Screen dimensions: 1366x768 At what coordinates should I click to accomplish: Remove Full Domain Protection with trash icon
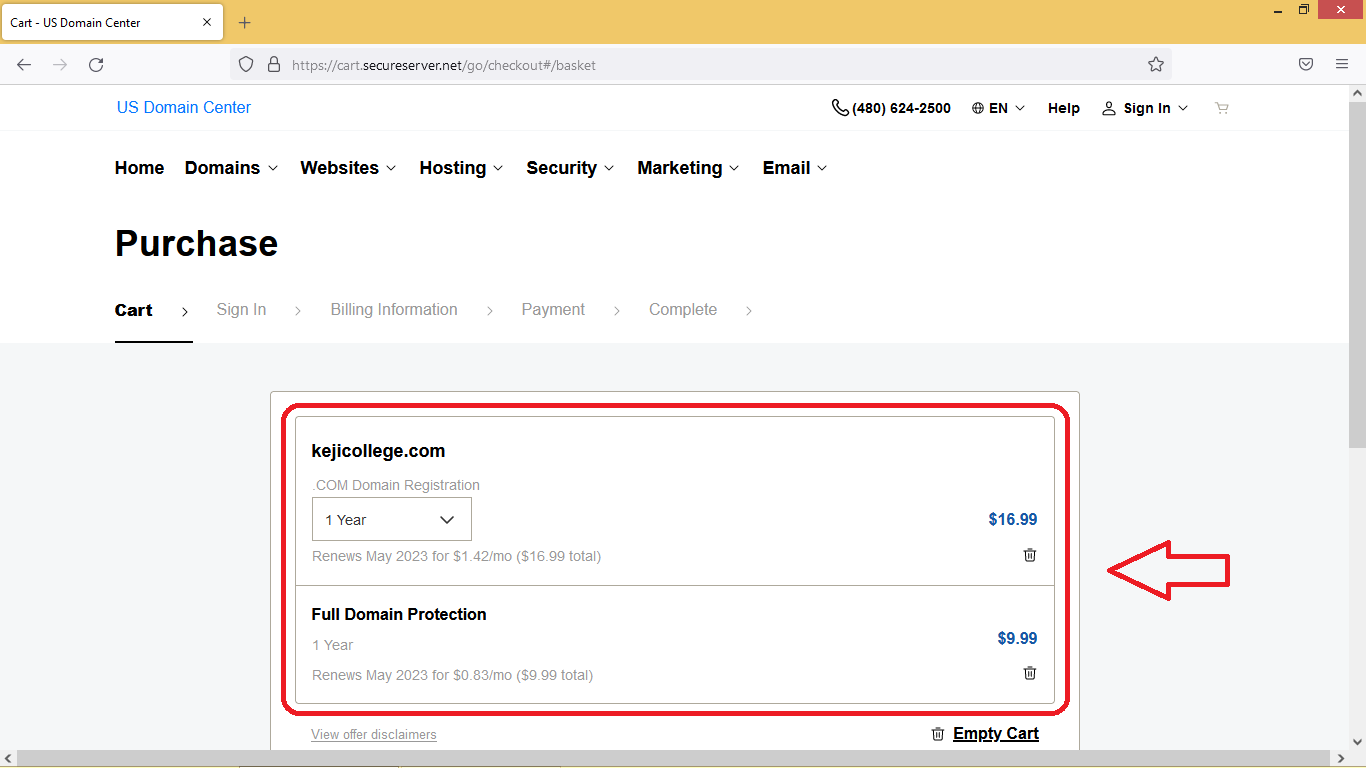tap(1030, 673)
